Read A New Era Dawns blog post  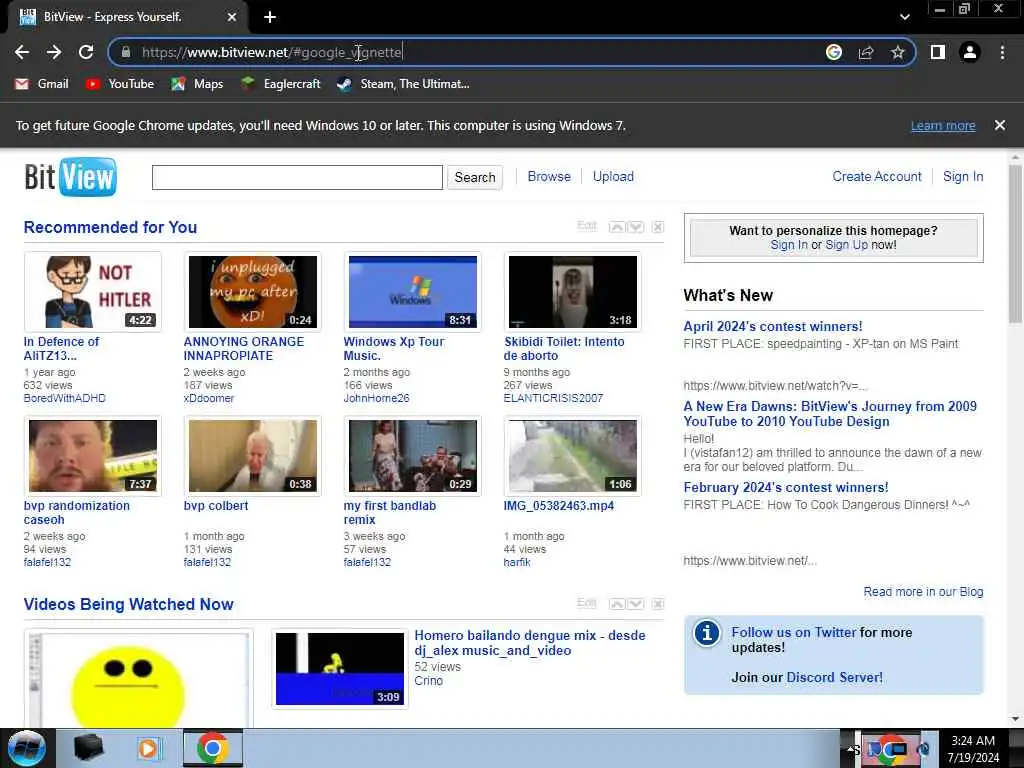pyautogui.click(x=830, y=414)
